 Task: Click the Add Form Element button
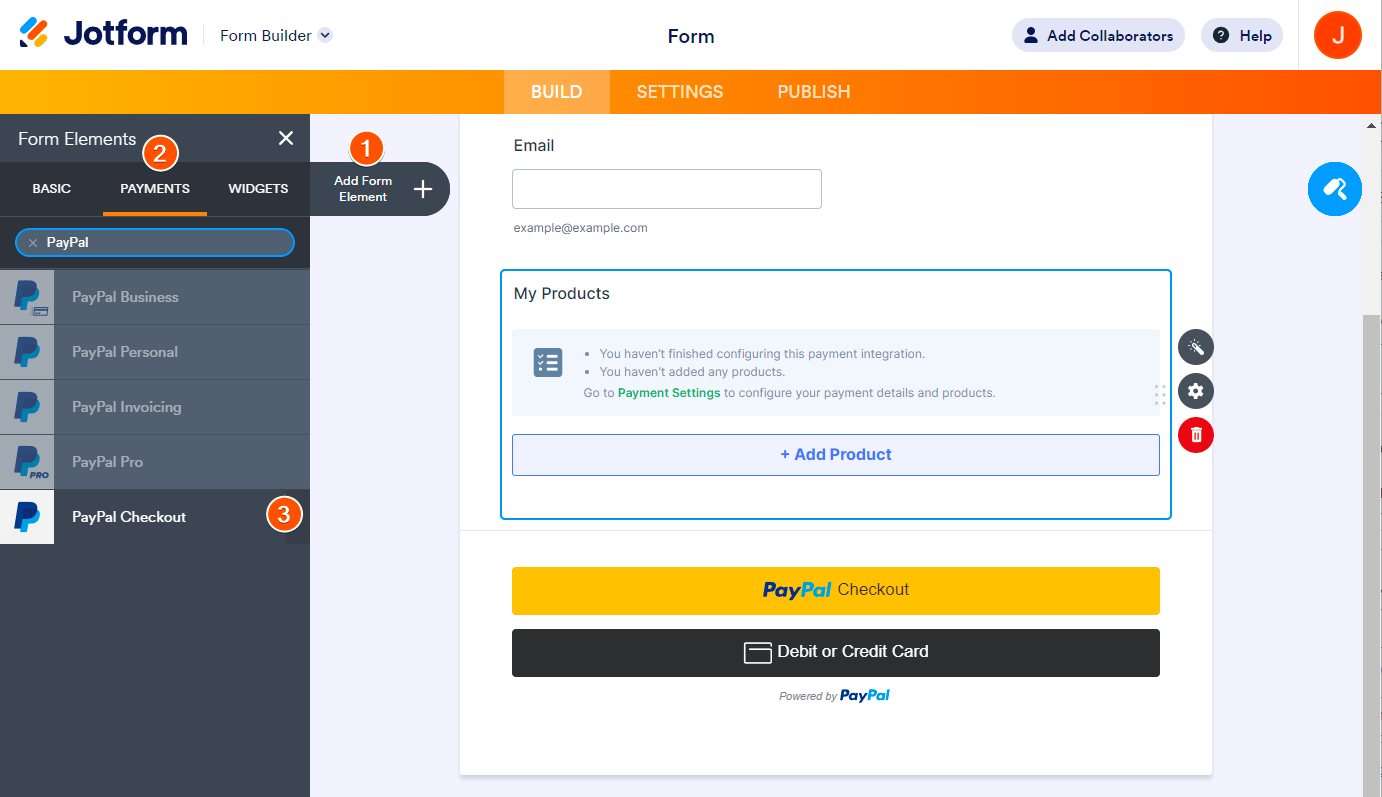point(380,189)
